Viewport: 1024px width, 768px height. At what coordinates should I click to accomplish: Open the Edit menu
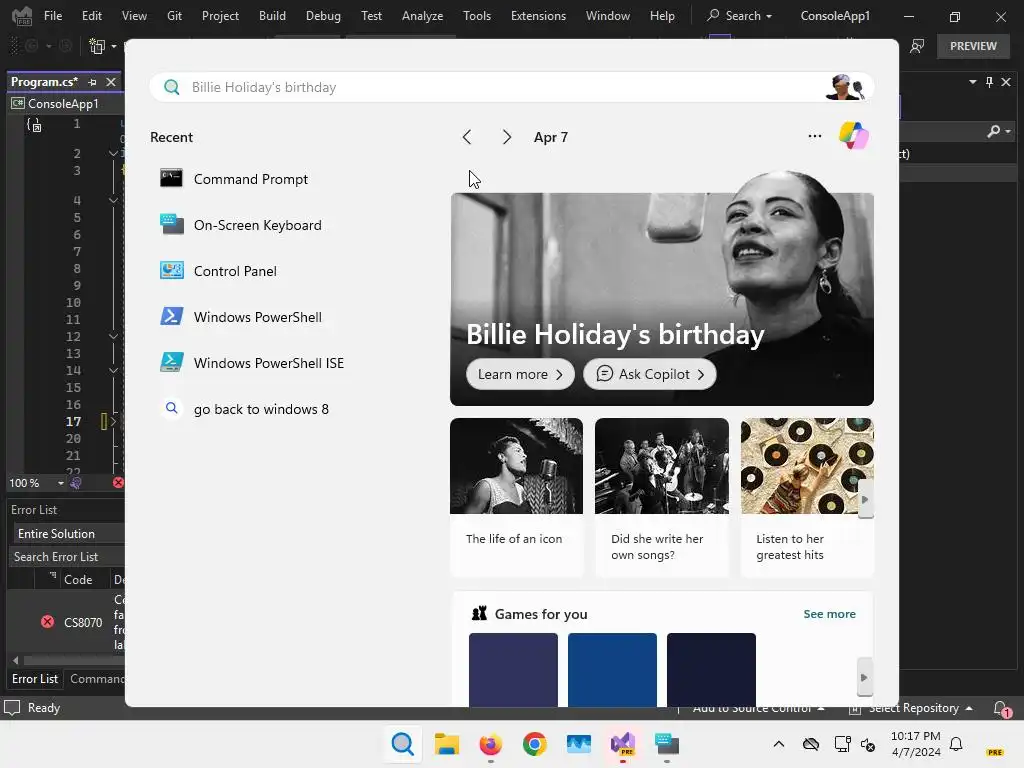91,16
